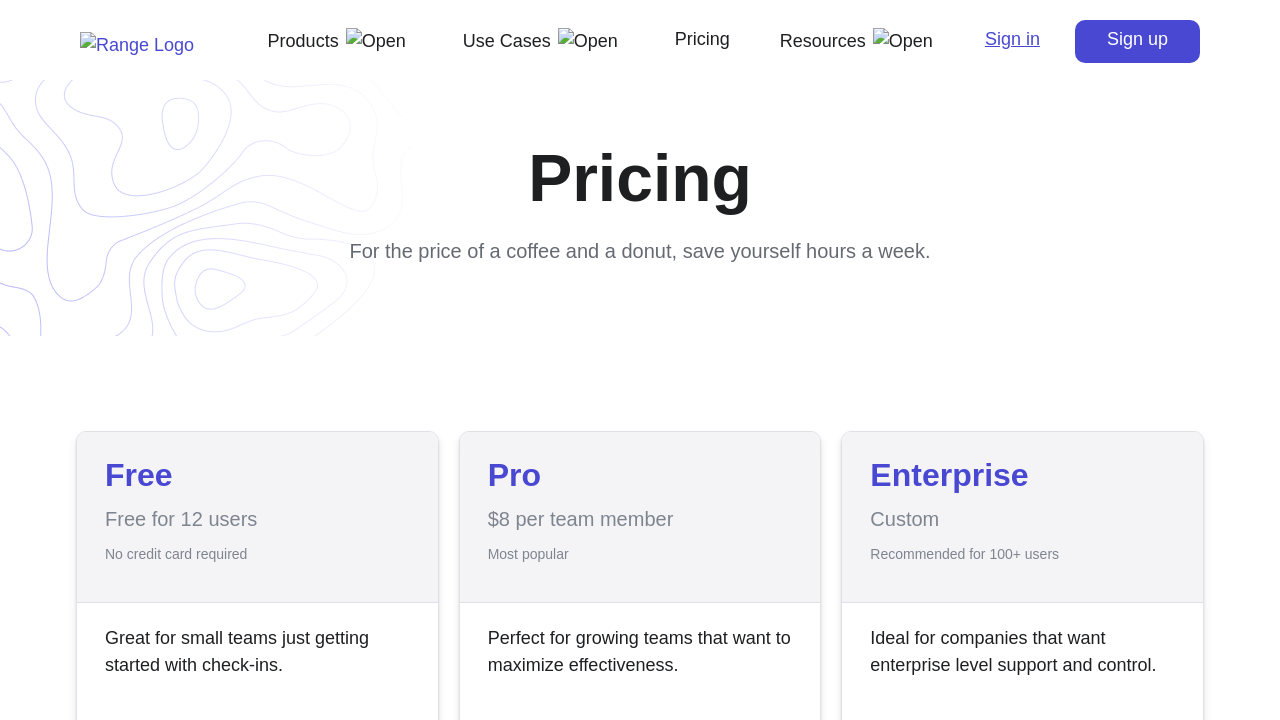Image resolution: width=1280 pixels, height=720 pixels.
Task: Open the Use Cases menu
Action: click(x=507, y=41)
